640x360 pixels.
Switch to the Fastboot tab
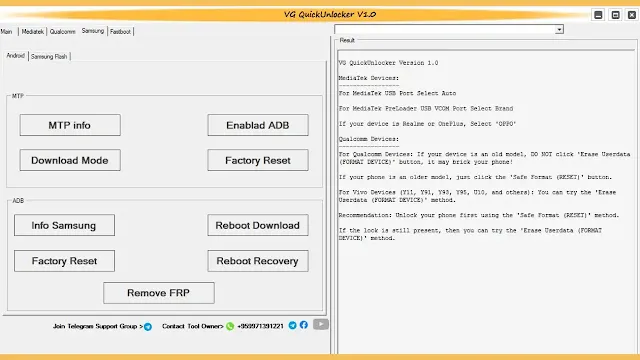[120, 31]
